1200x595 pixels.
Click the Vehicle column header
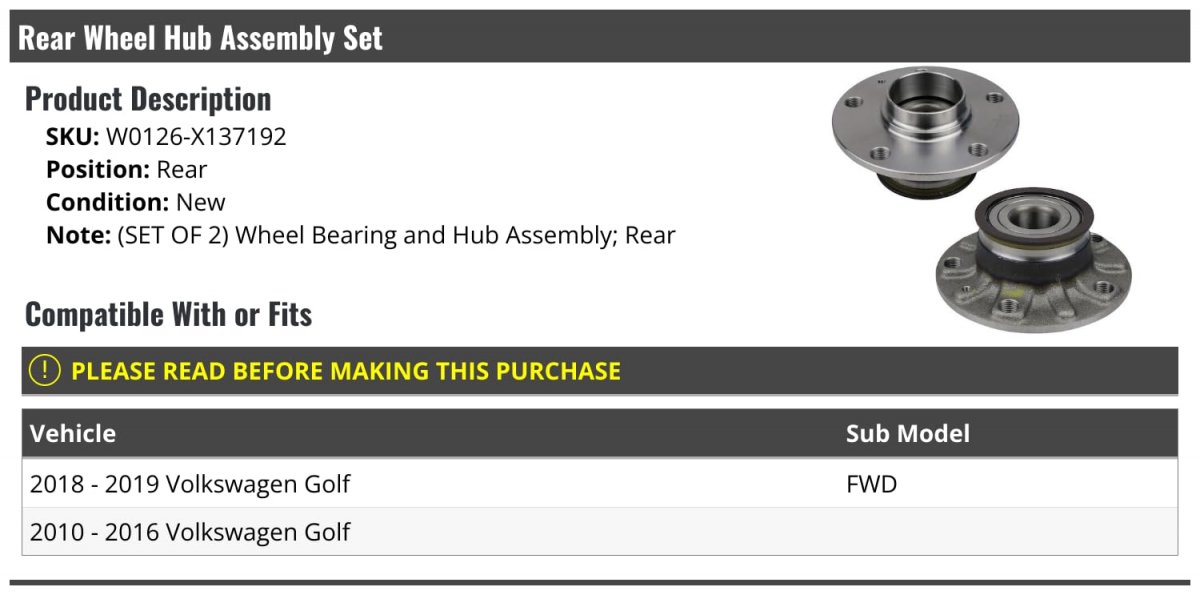(73, 434)
